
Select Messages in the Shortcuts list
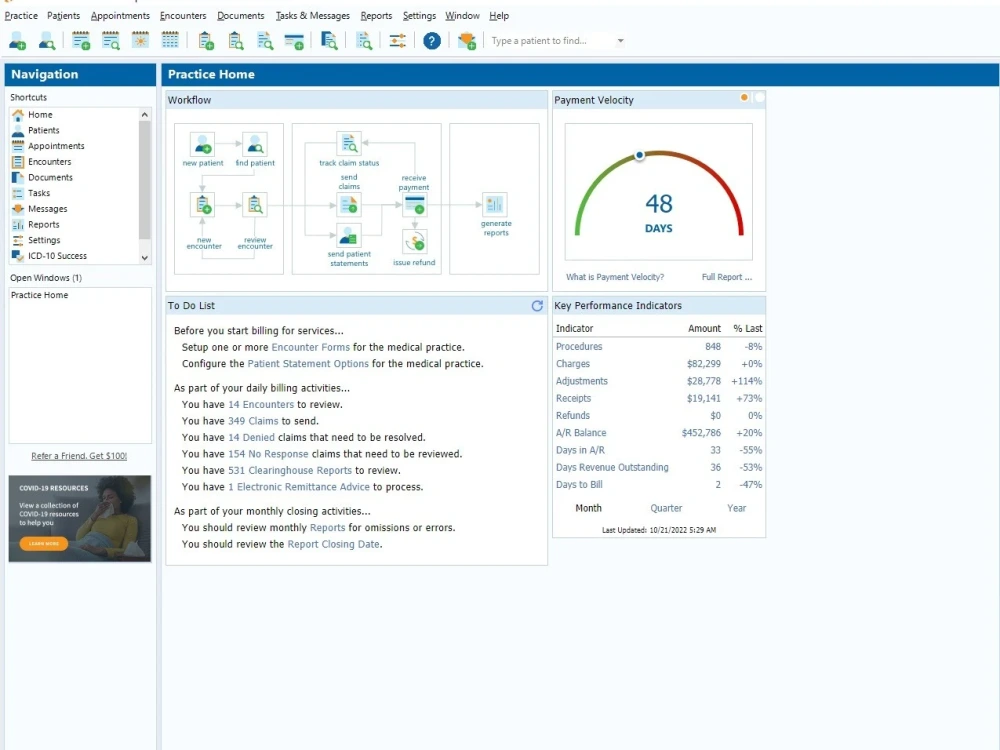[x=47, y=209]
